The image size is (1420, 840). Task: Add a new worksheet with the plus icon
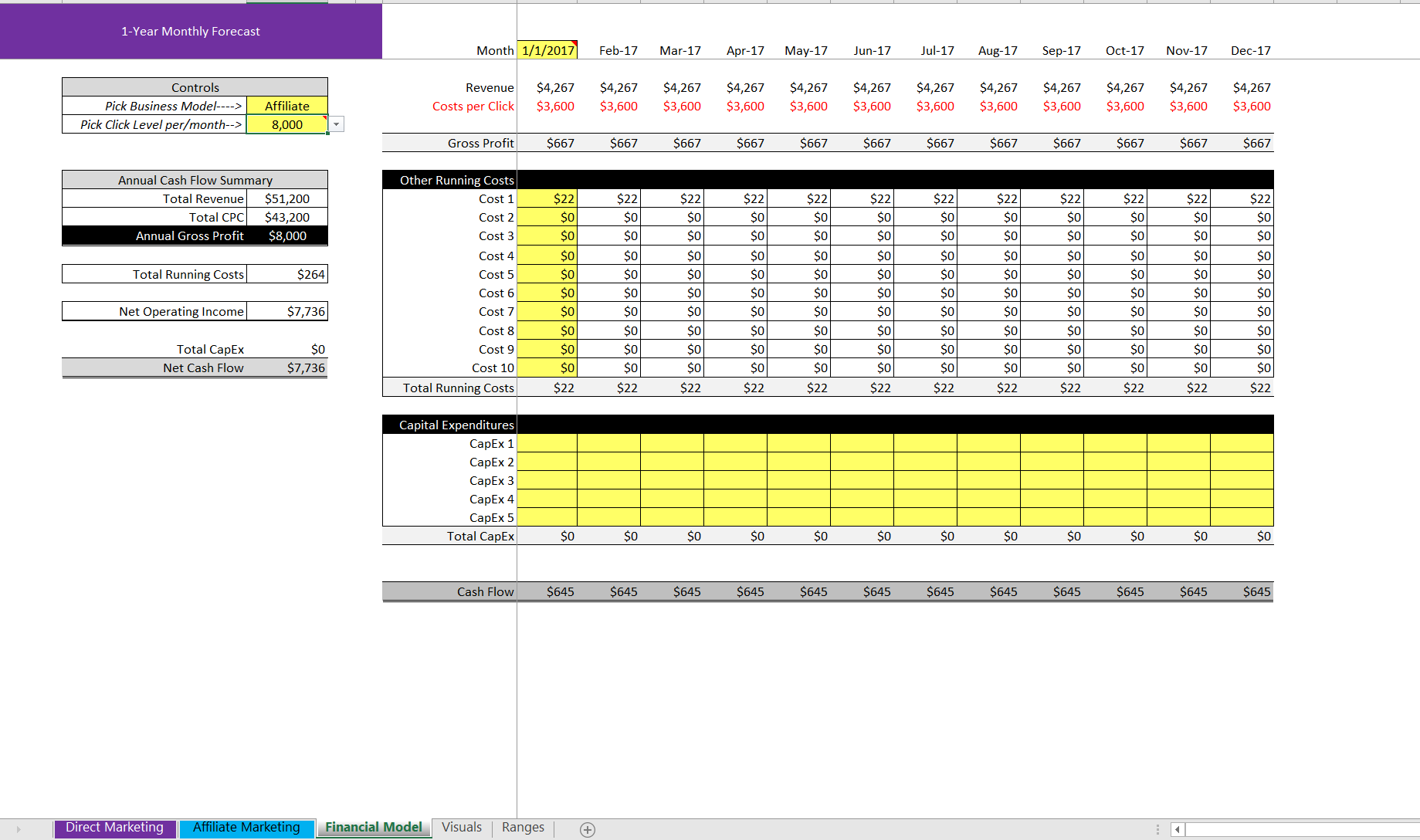[587, 828]
